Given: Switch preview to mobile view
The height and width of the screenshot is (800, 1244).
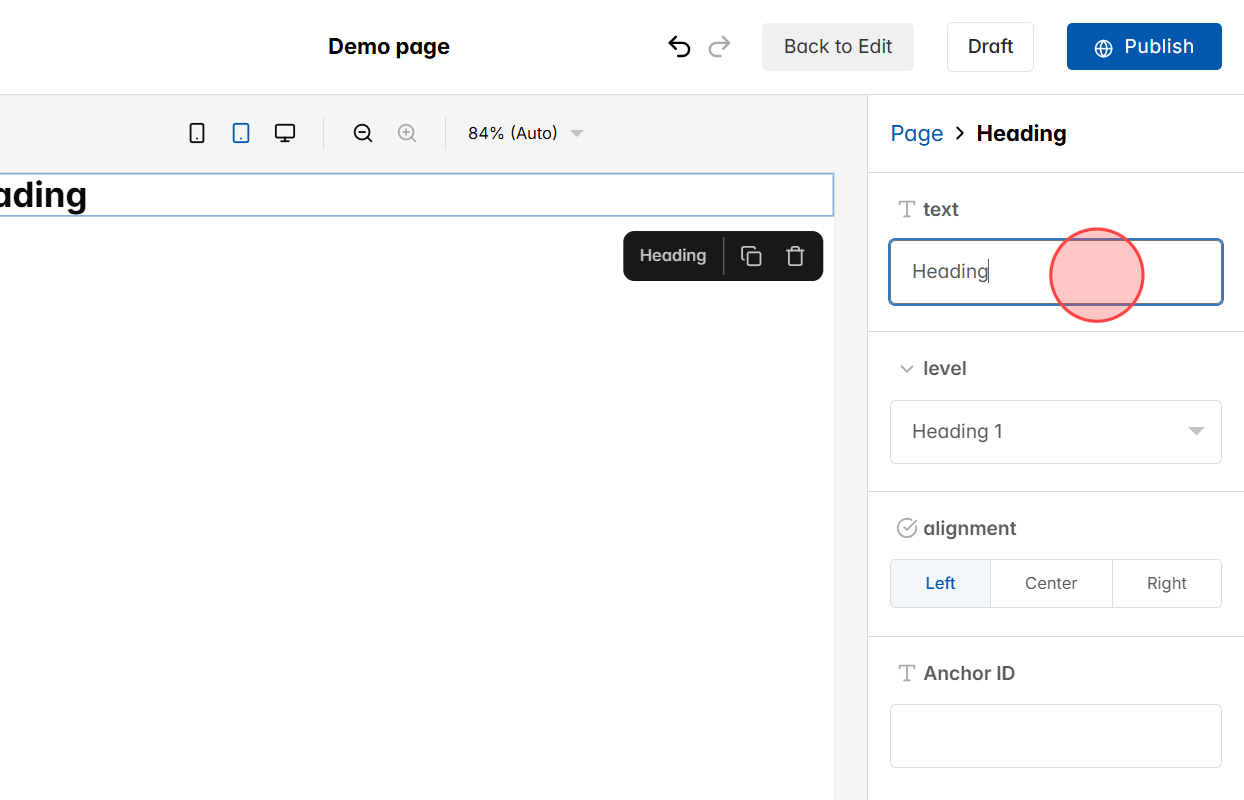Looking at the screenshot, I should 196,132.
